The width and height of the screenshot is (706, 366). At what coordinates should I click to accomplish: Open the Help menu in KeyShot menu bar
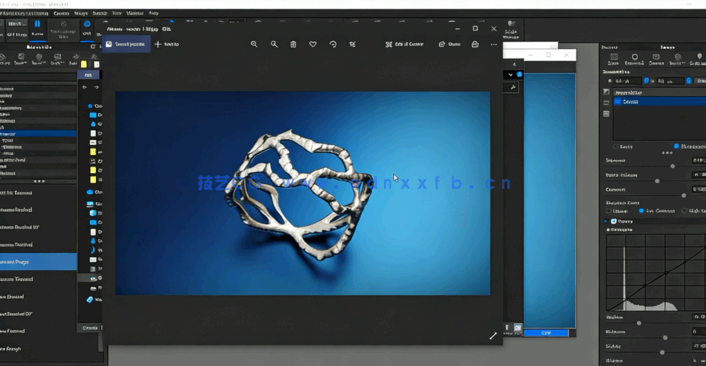point(154,13)
